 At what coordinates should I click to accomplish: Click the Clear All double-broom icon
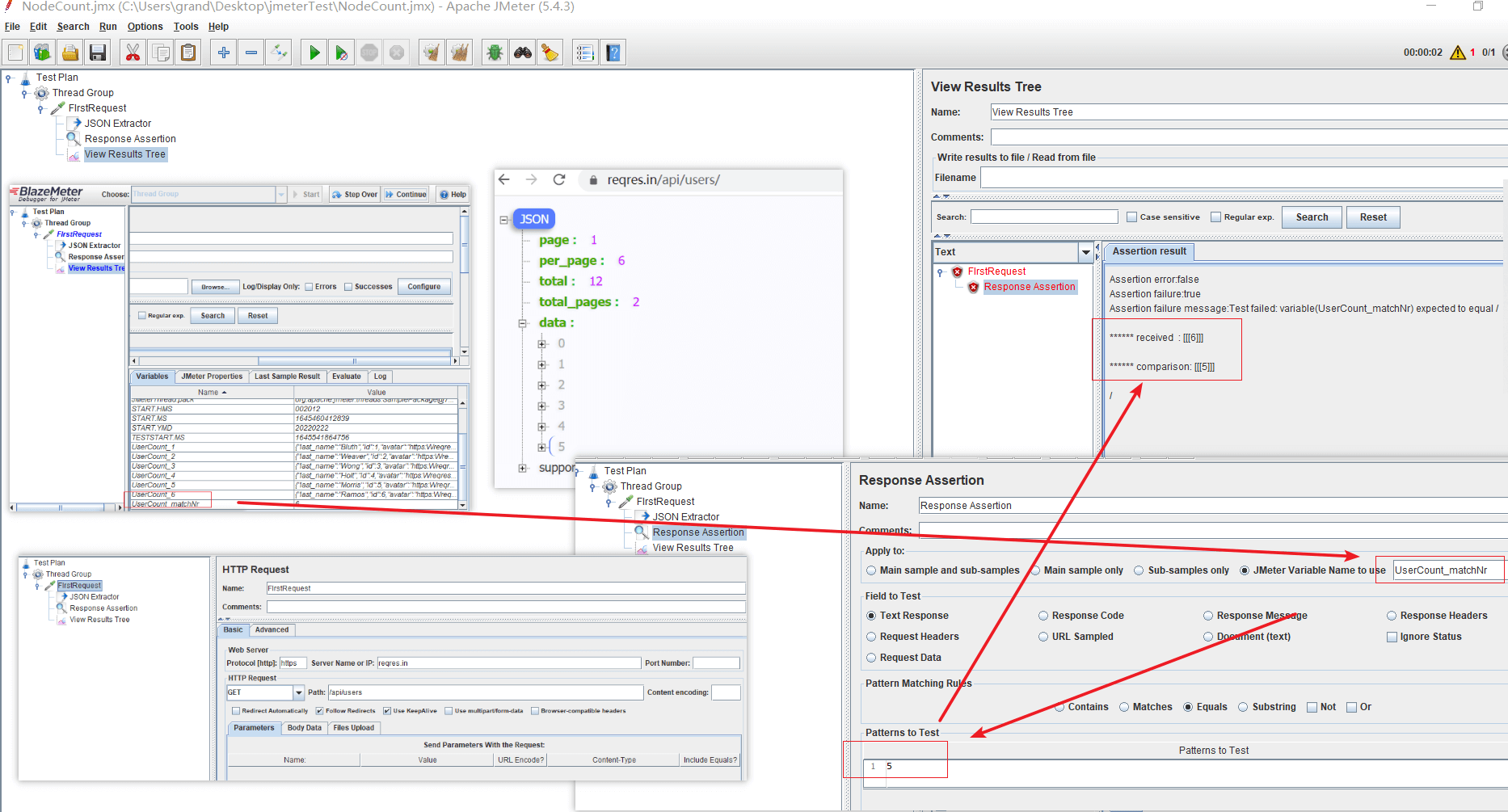pyautogui.click(x=460, y=53)
